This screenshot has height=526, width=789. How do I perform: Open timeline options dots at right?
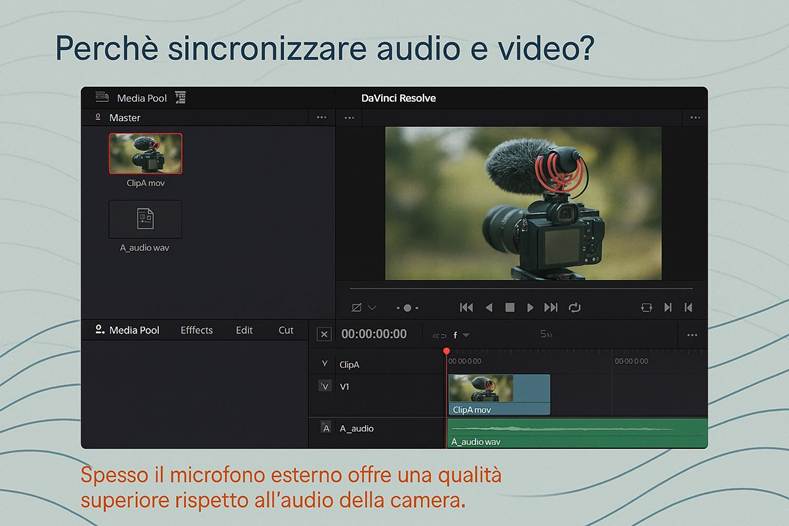click(692, 335)
